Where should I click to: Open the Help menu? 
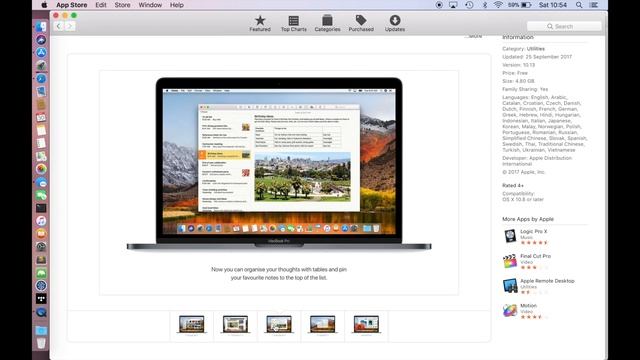(176, 5)
